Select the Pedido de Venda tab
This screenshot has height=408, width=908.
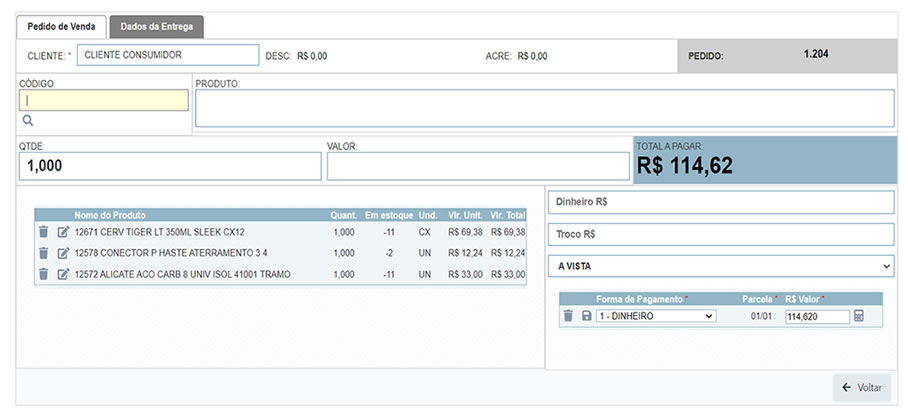click(x=61, y=26)
